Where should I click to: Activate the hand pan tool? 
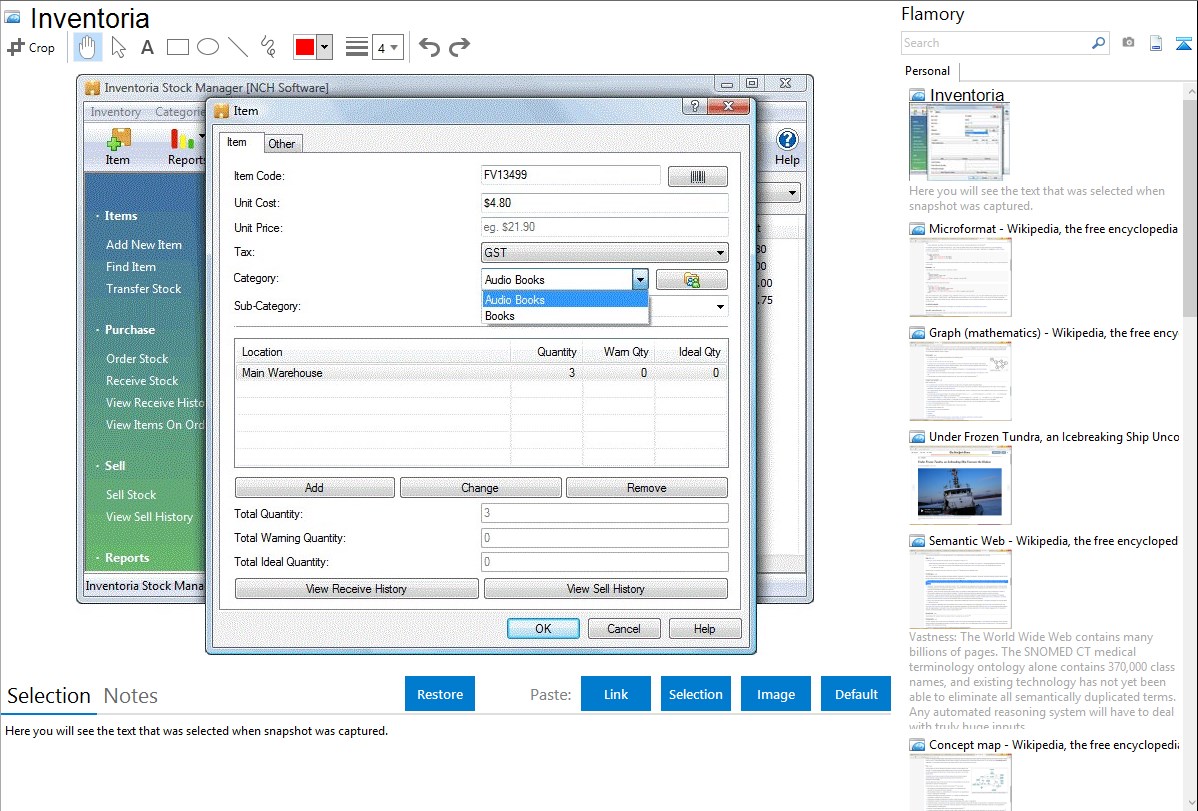coord(87,47)
